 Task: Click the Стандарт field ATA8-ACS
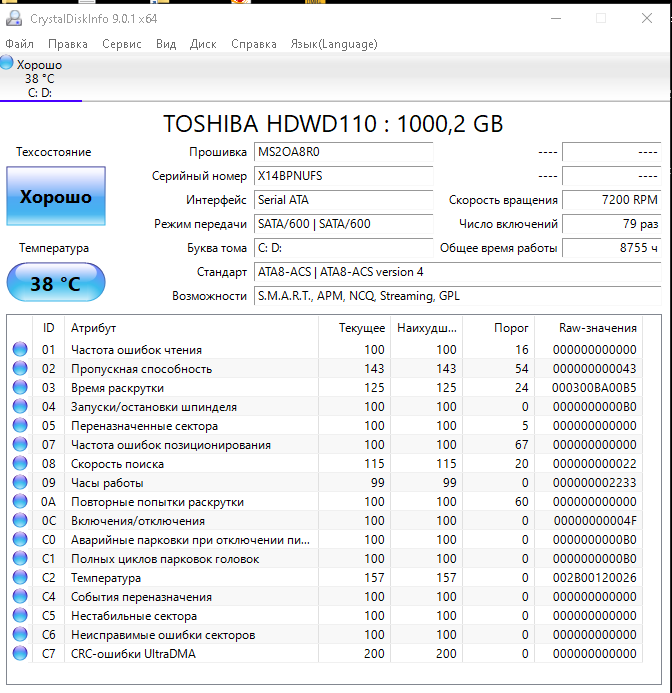458,272
